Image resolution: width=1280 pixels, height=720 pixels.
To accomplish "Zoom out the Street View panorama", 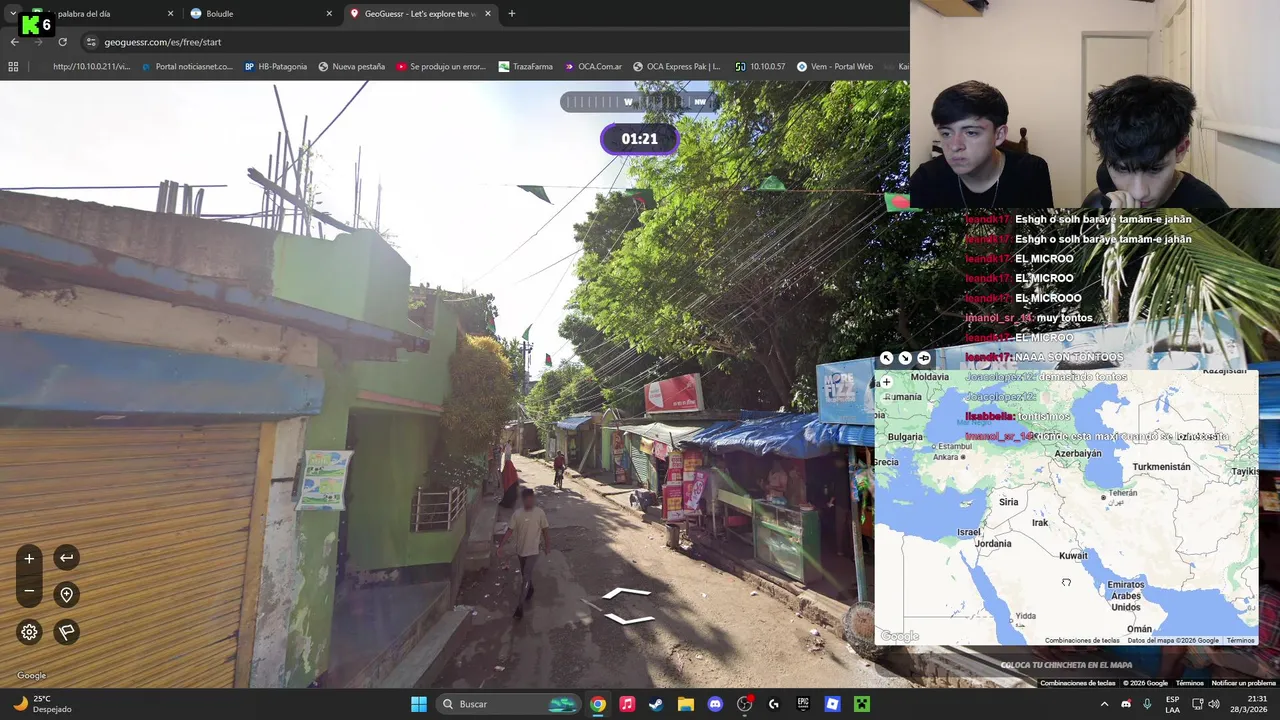I will [x=29, y=591].
